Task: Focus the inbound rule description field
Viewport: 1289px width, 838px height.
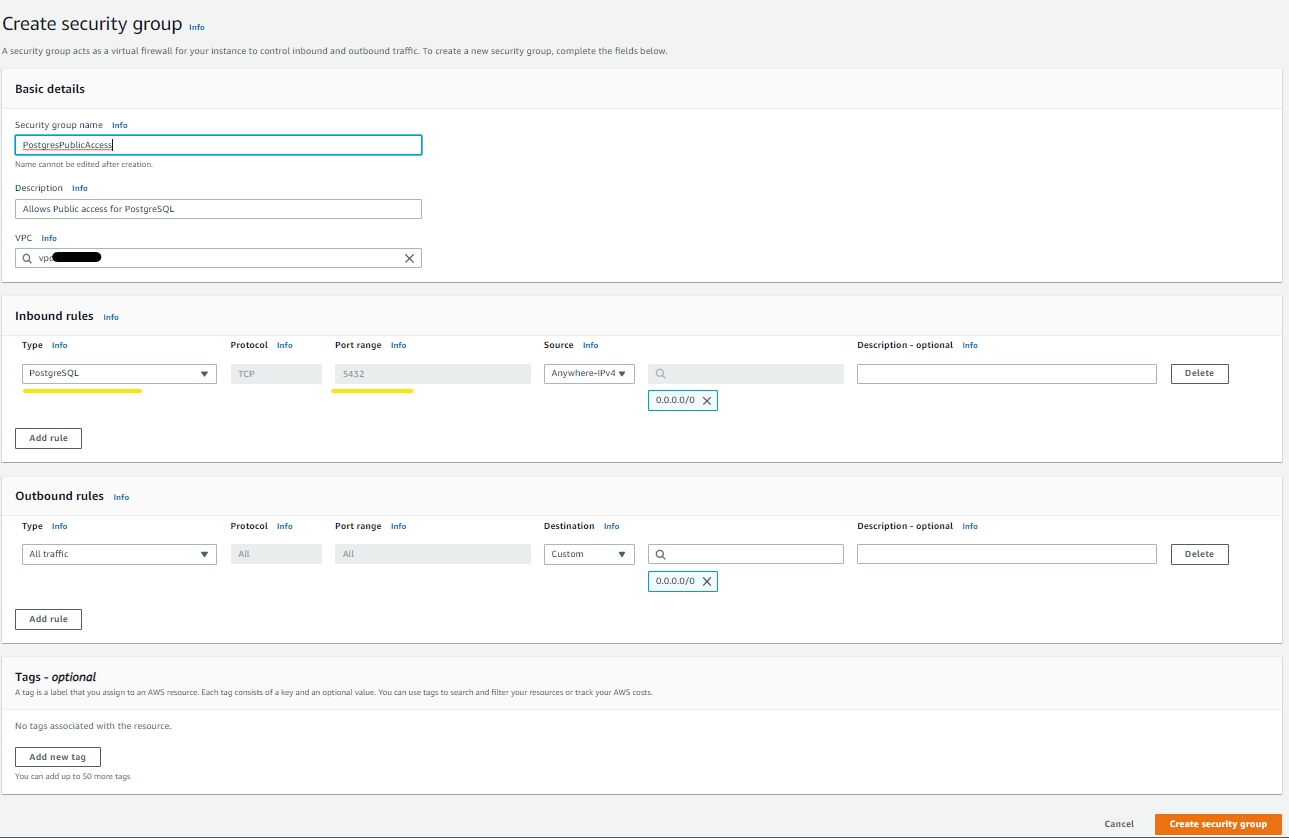Action: tap(1007, 374)
